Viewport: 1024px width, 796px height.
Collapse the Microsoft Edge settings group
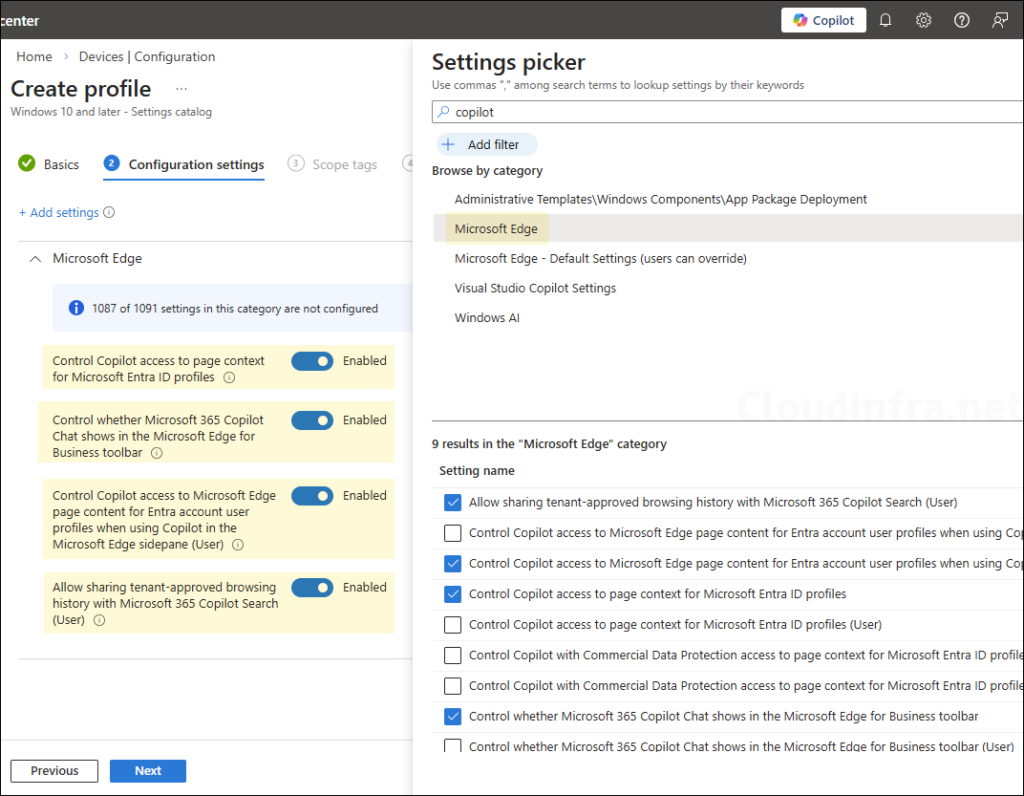point(35,259)
